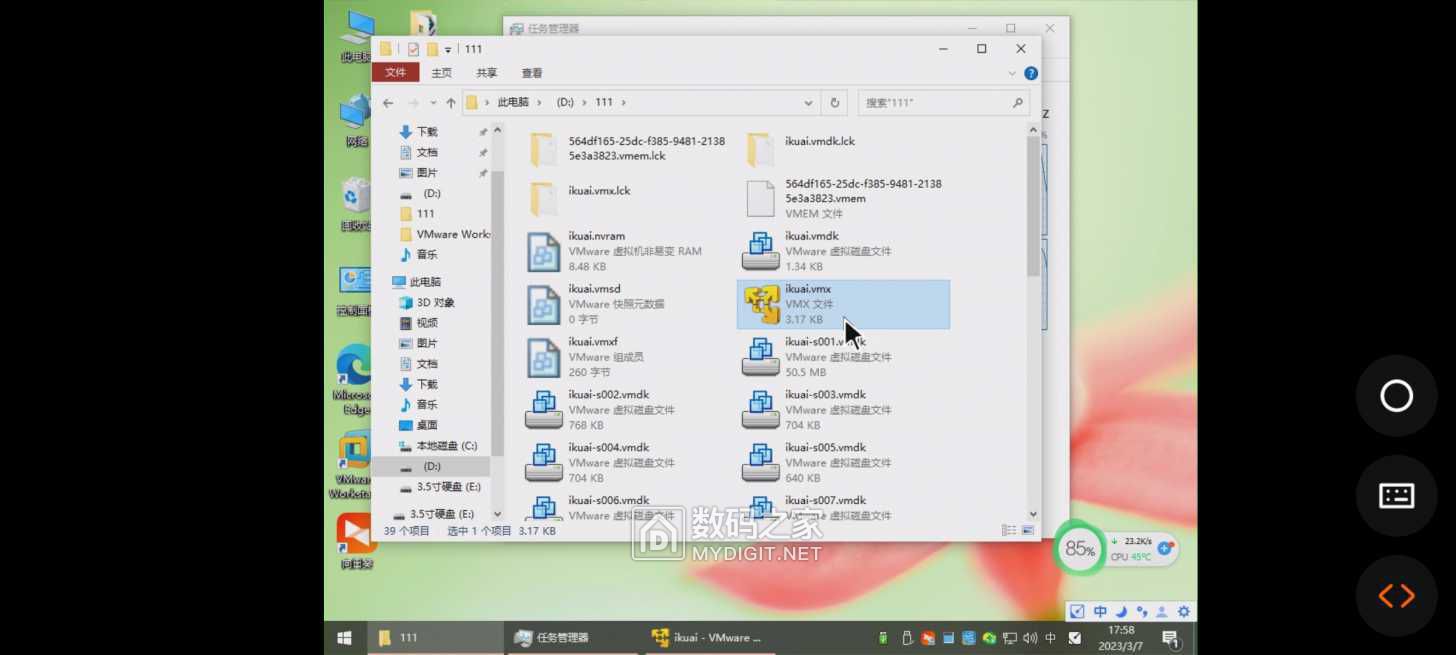Viewport: 1456px width, 655px height.
Task: Select the ikuai.vmsd snapshot file icon
Action: tap(544, 305)
